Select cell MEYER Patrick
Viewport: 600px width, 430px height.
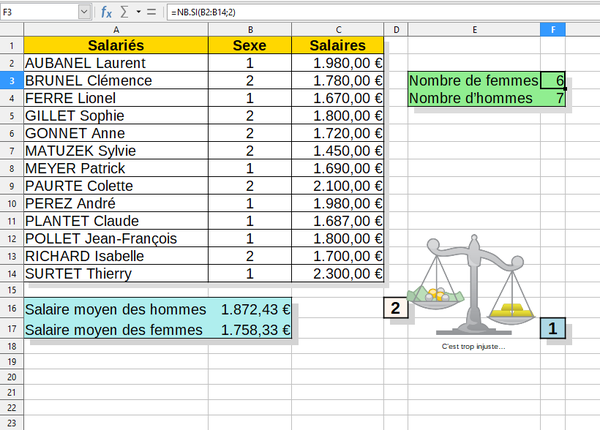point(116,168)
